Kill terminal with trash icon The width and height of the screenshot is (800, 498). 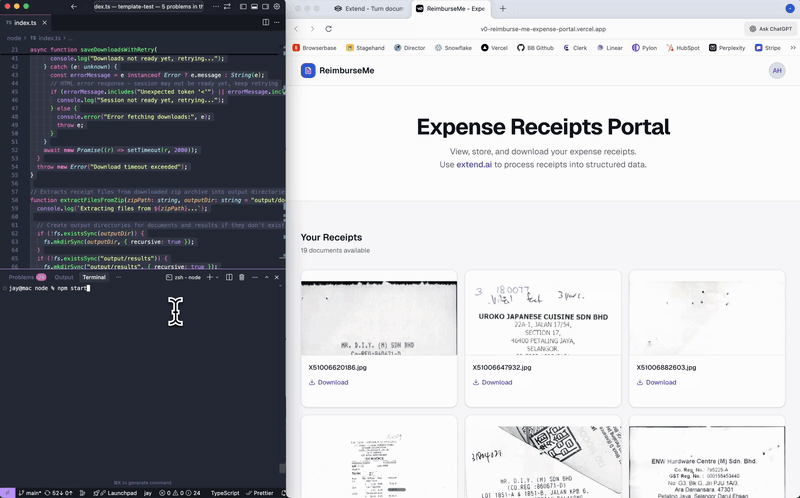pos(242,277)
